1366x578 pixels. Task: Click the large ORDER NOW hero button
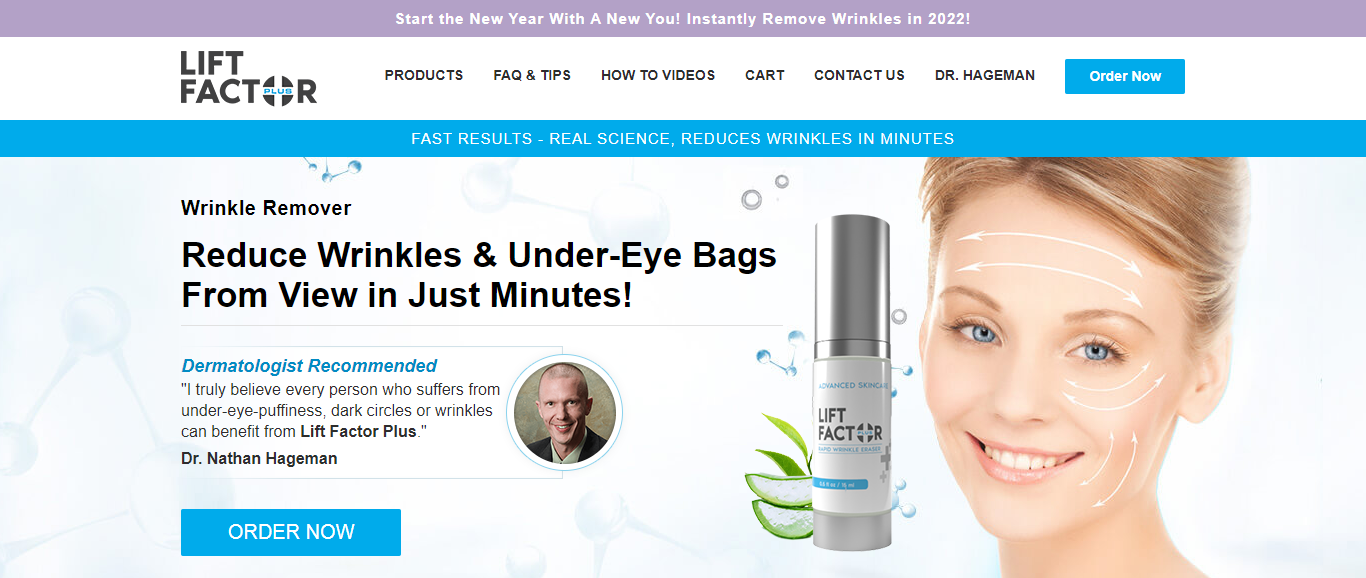(291, 532)
